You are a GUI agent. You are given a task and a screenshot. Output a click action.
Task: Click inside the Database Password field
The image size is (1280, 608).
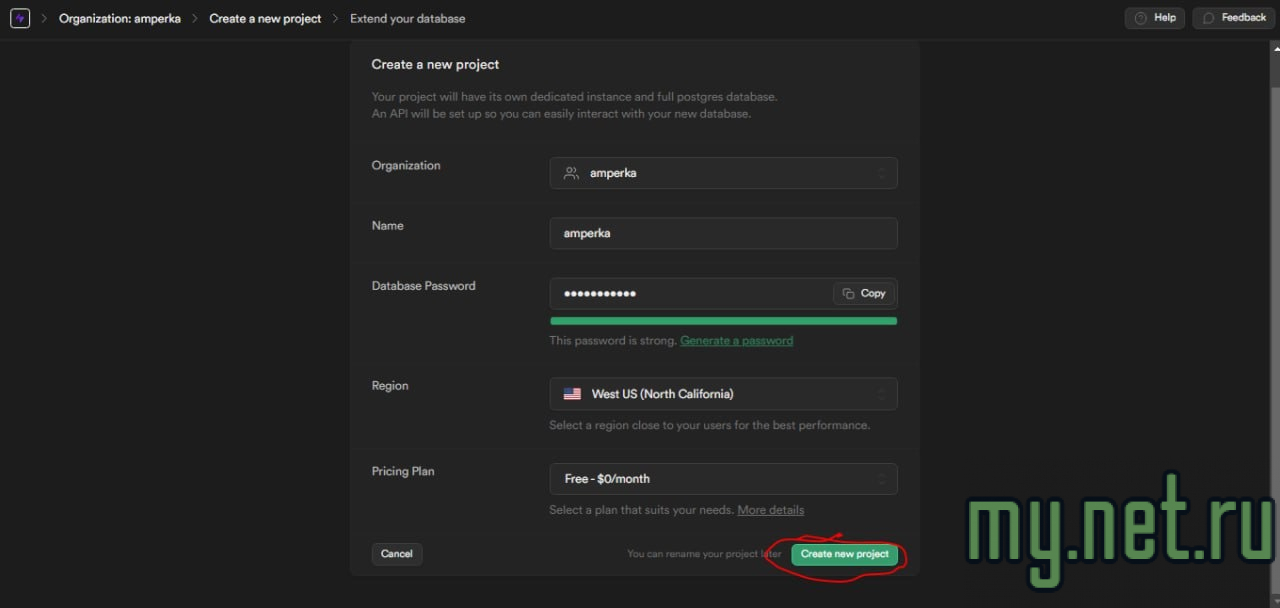pyautogui.click(x=690, y=293)
